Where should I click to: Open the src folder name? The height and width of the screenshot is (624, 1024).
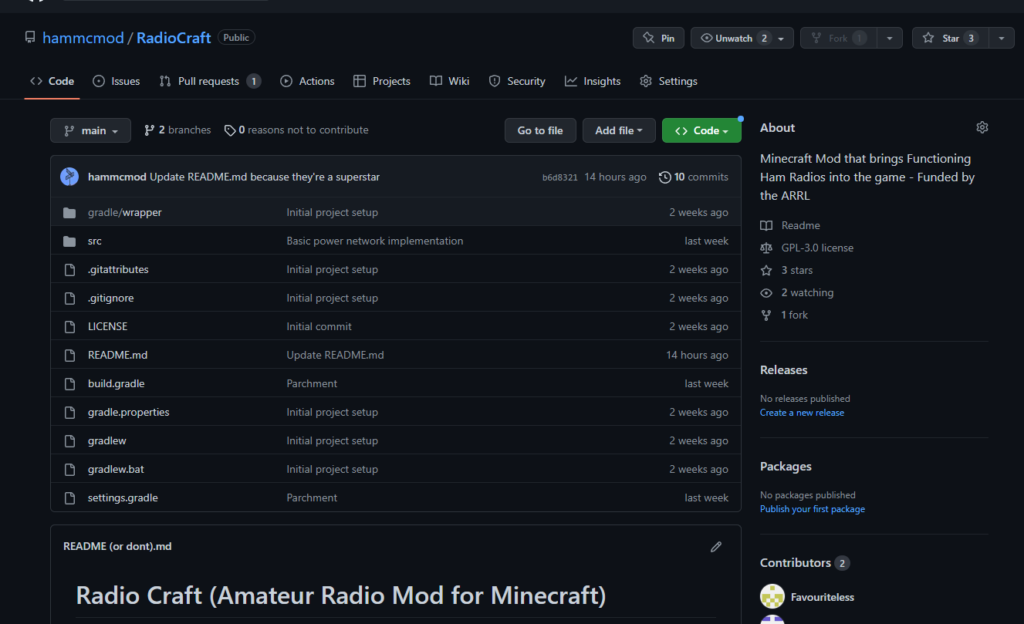95,241
